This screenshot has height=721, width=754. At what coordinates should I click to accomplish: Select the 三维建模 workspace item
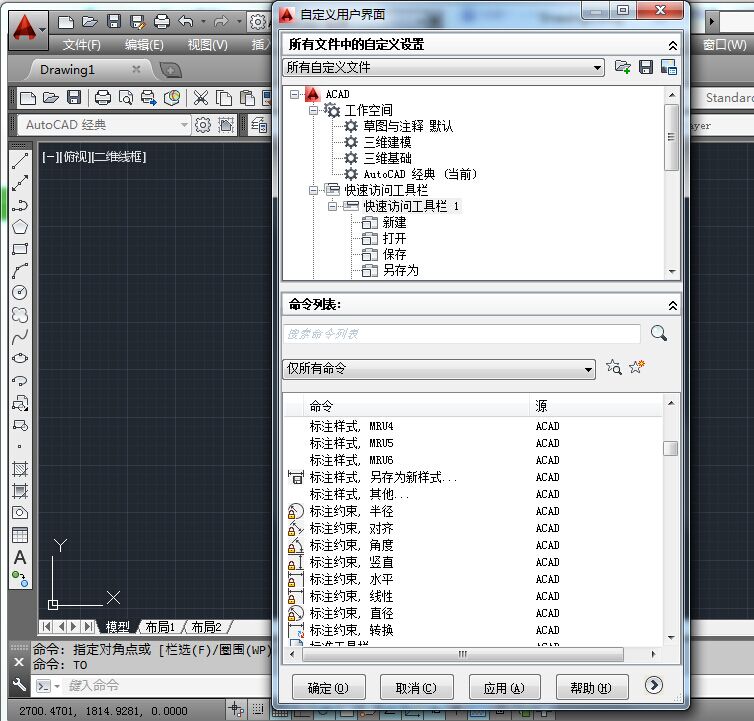(387, 142)
